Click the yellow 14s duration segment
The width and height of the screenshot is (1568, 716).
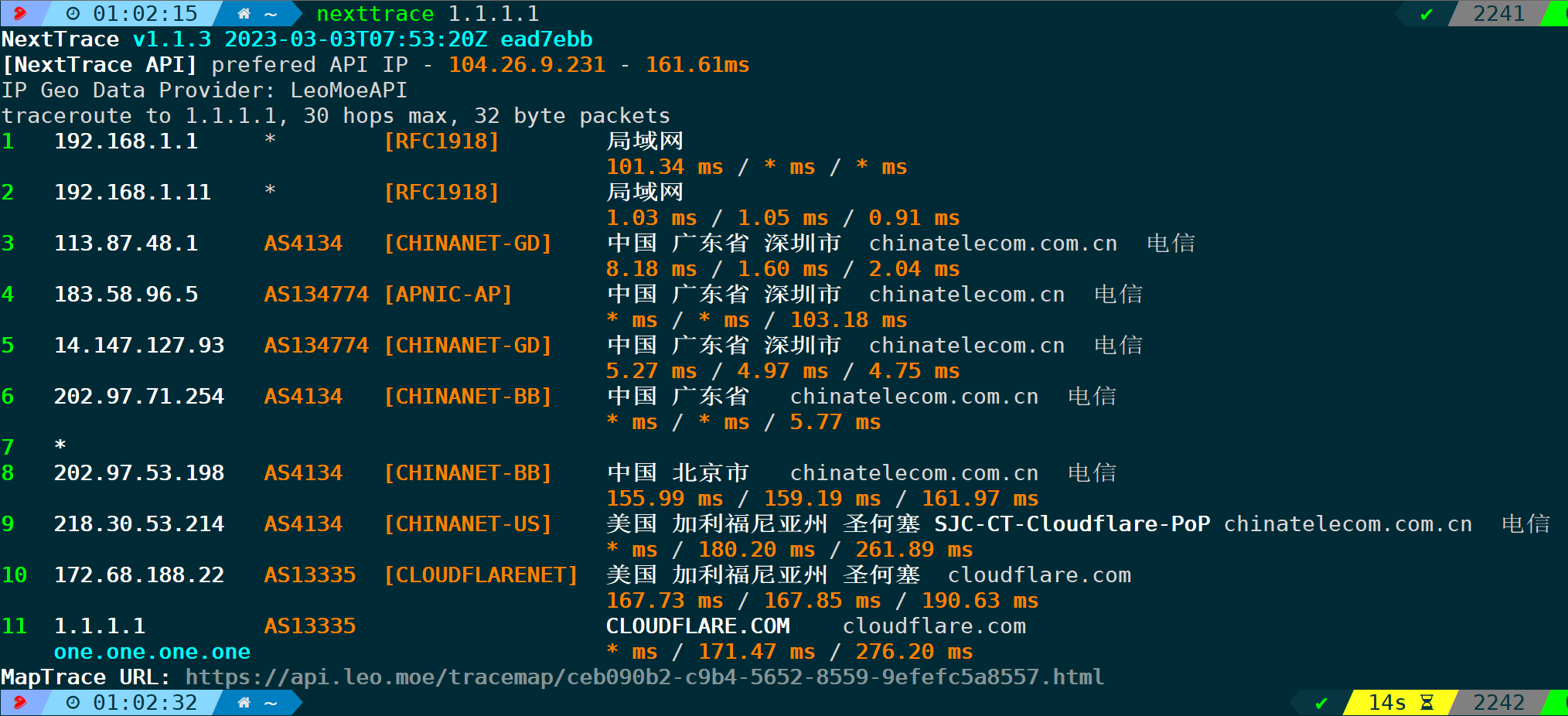click(1400, 702)
